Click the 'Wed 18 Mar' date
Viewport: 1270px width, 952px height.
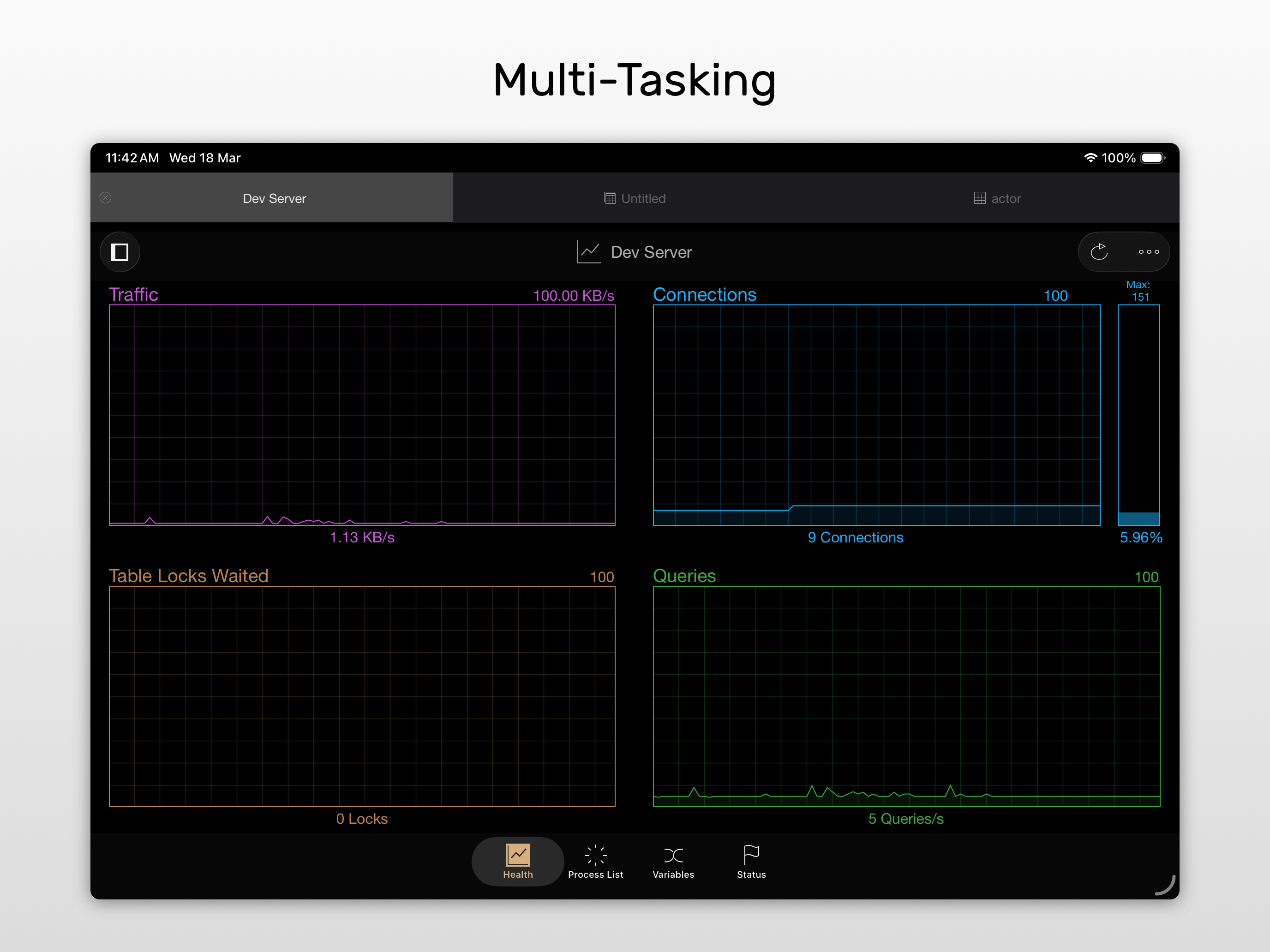tap(205, 158)
